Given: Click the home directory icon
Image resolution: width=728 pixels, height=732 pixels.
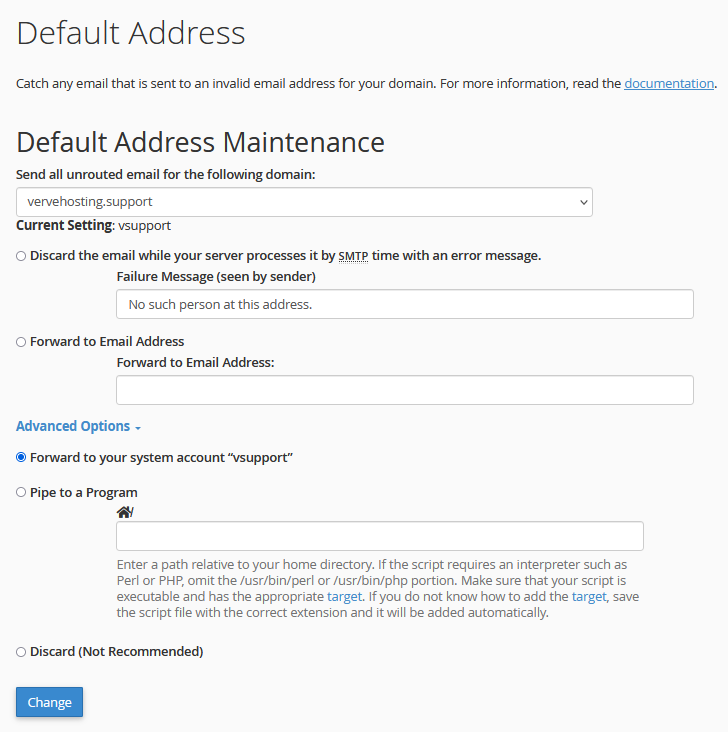Looking at the screenshot, I should pyautogui.click(x=124, y=512).
